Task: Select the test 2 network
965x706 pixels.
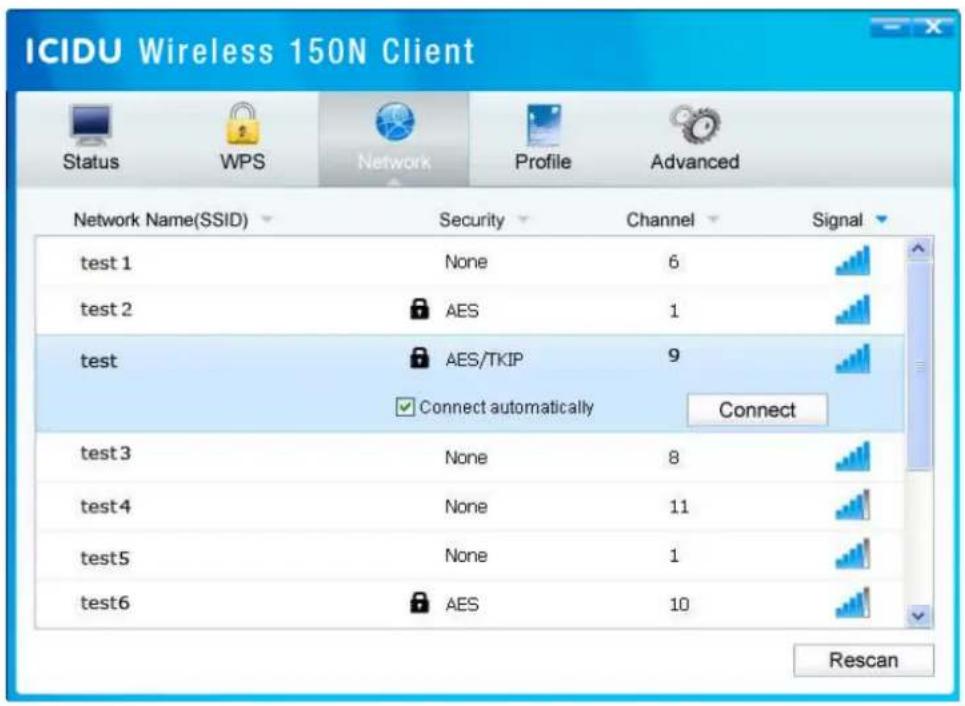Action: coord(470,310)
